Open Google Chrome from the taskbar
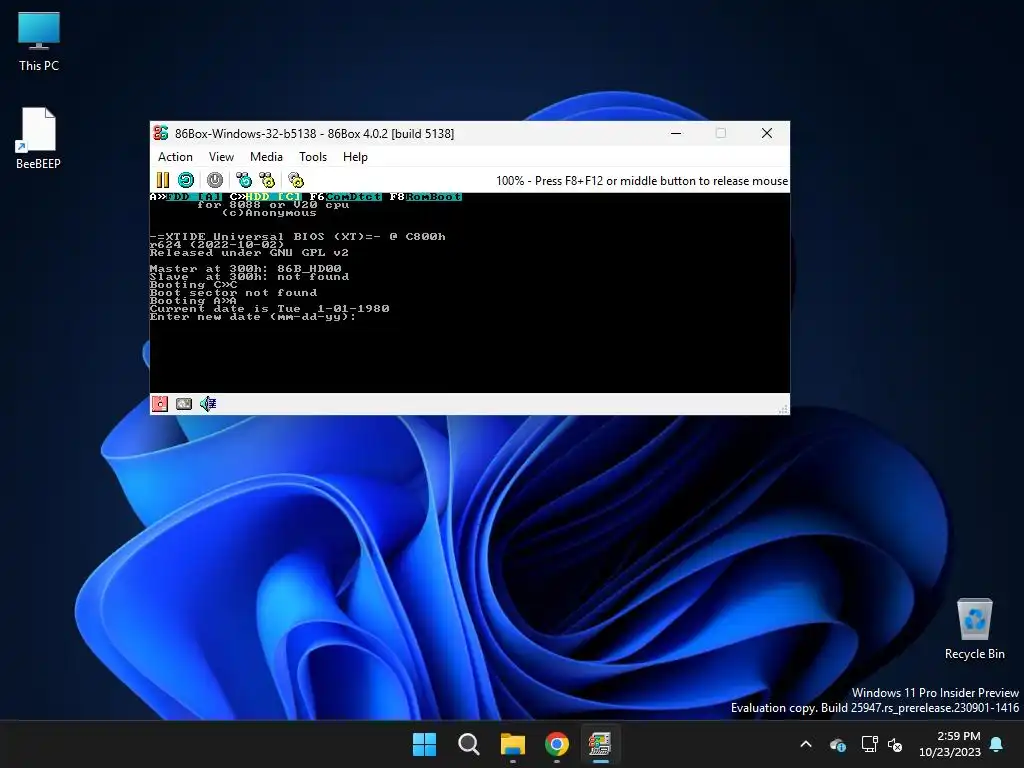 point(556,744)
